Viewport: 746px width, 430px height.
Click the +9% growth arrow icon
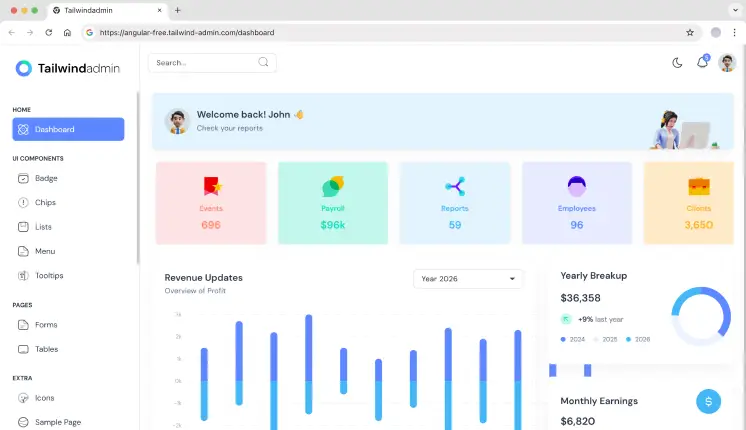[x=566, y=319]
